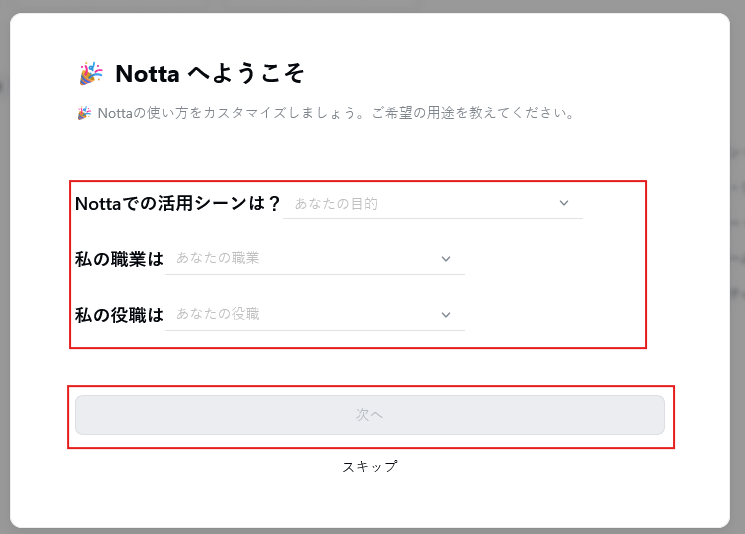
Task: Click the Nottaの使い方をカスタマイズ subtitle text
Action: pyautogui.click(x=228, y=113)
